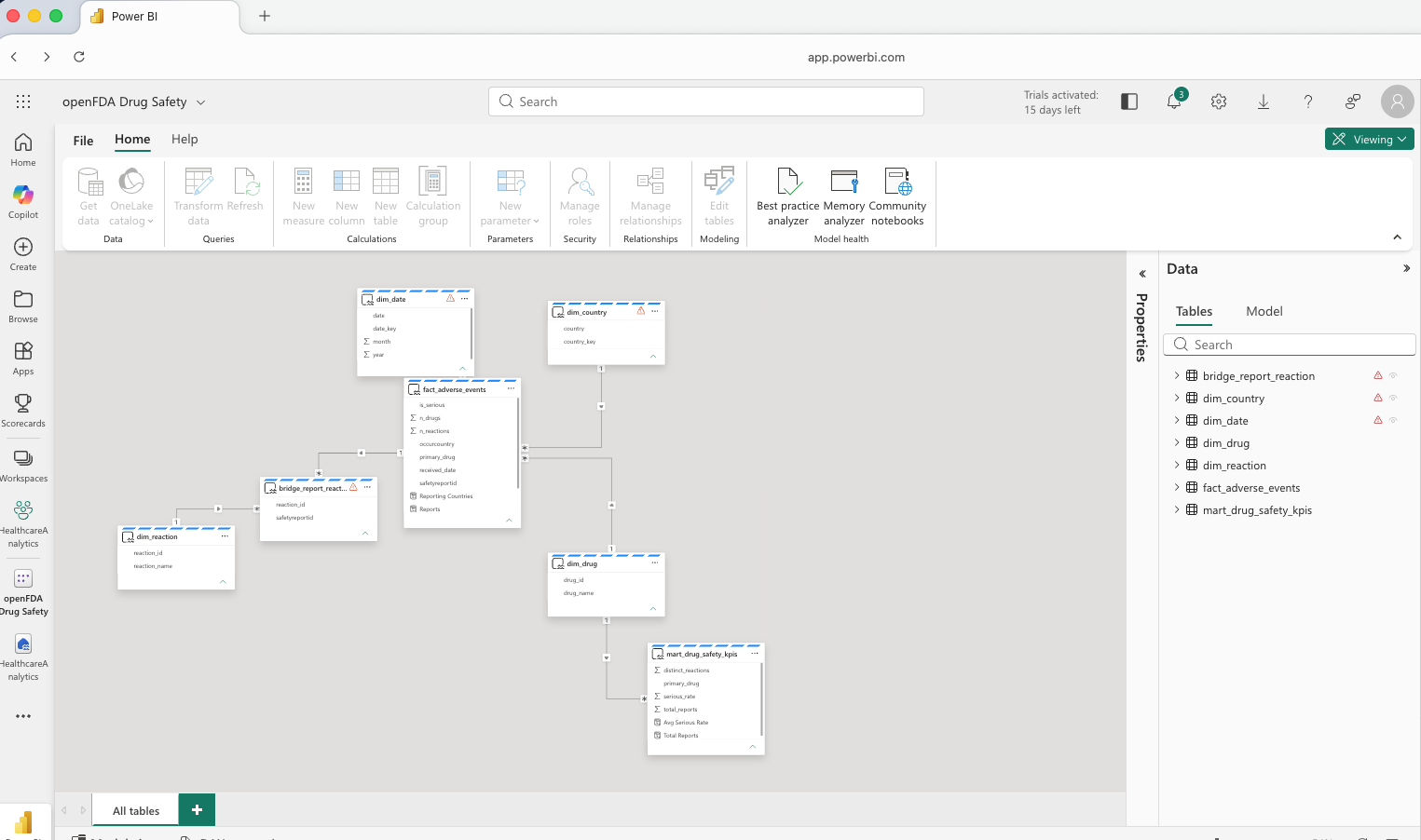The height and width of the screenshot is (840, 1421).
Task: Click the top search box
Action: click(706, 102)
